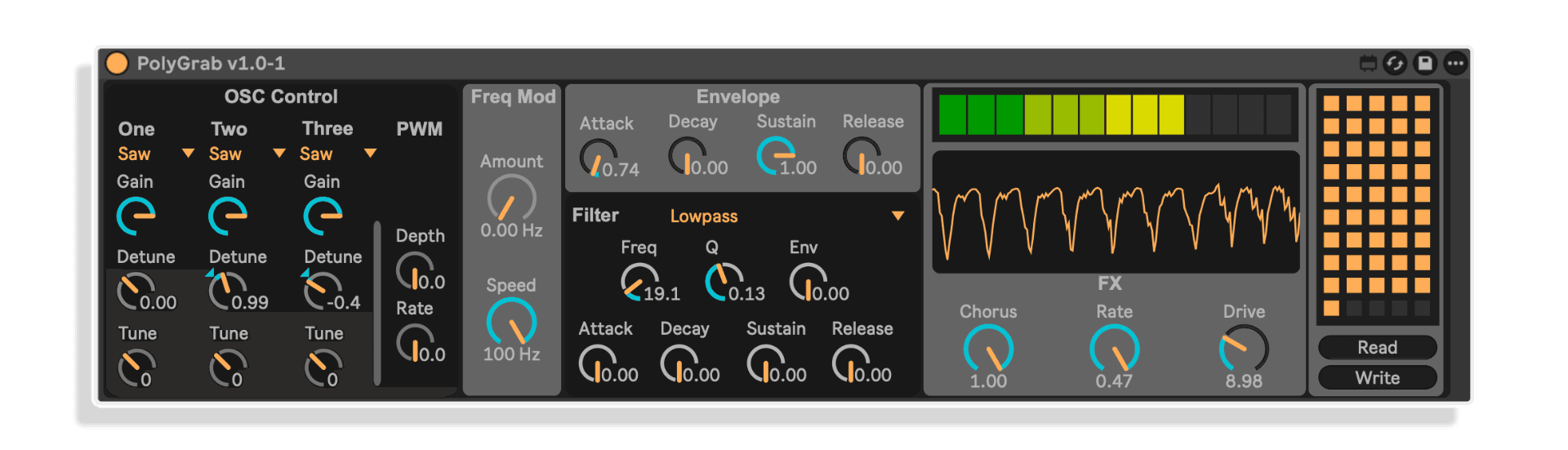Click oscillator Two Detune knob at 0.99
This screenshot has width=1568, height=450.
pyautogui.click(x=227, y=291)
